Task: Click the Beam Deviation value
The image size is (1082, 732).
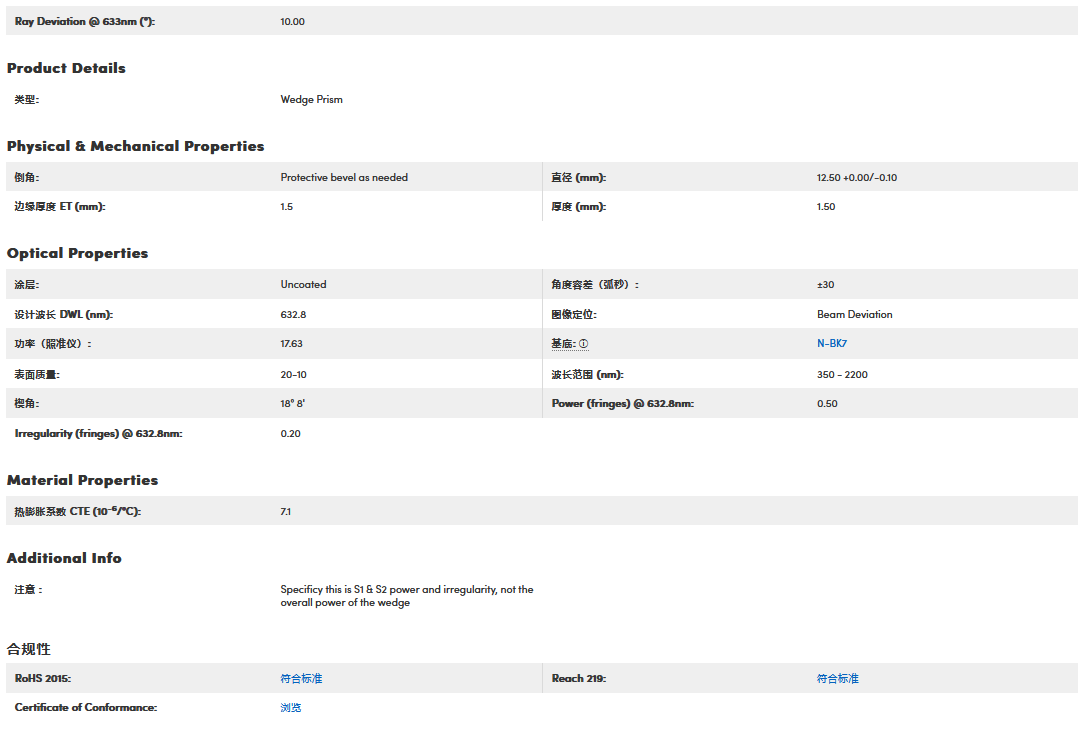Action: click(854, 314)
